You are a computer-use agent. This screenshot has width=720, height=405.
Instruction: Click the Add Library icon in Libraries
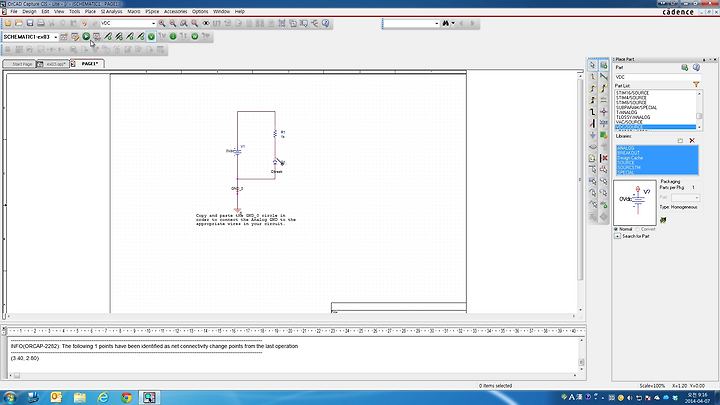coord(680,141)
